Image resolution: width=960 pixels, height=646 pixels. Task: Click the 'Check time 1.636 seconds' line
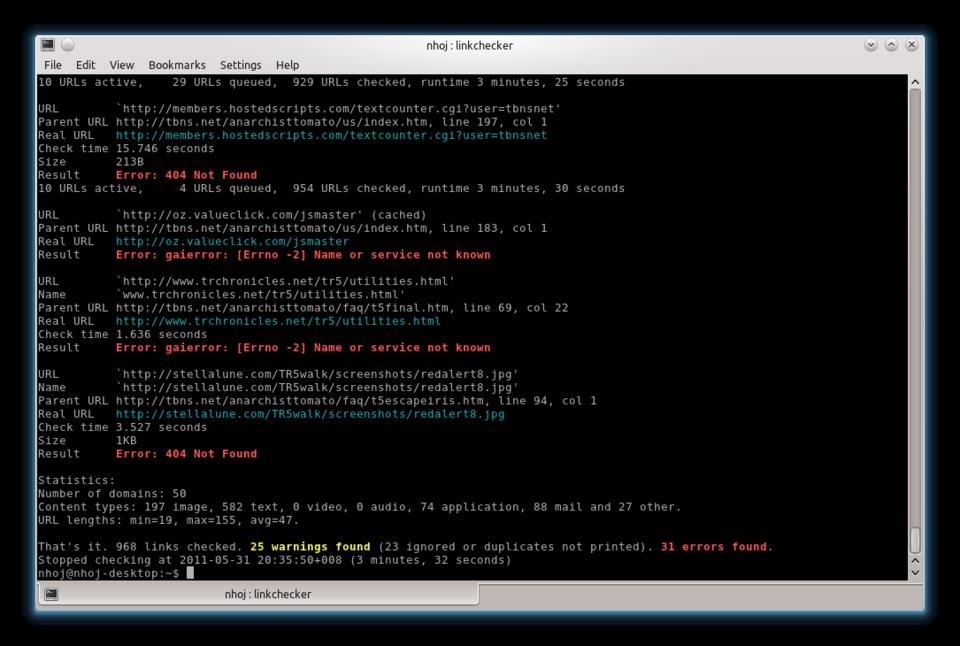(x=122, y=334)
